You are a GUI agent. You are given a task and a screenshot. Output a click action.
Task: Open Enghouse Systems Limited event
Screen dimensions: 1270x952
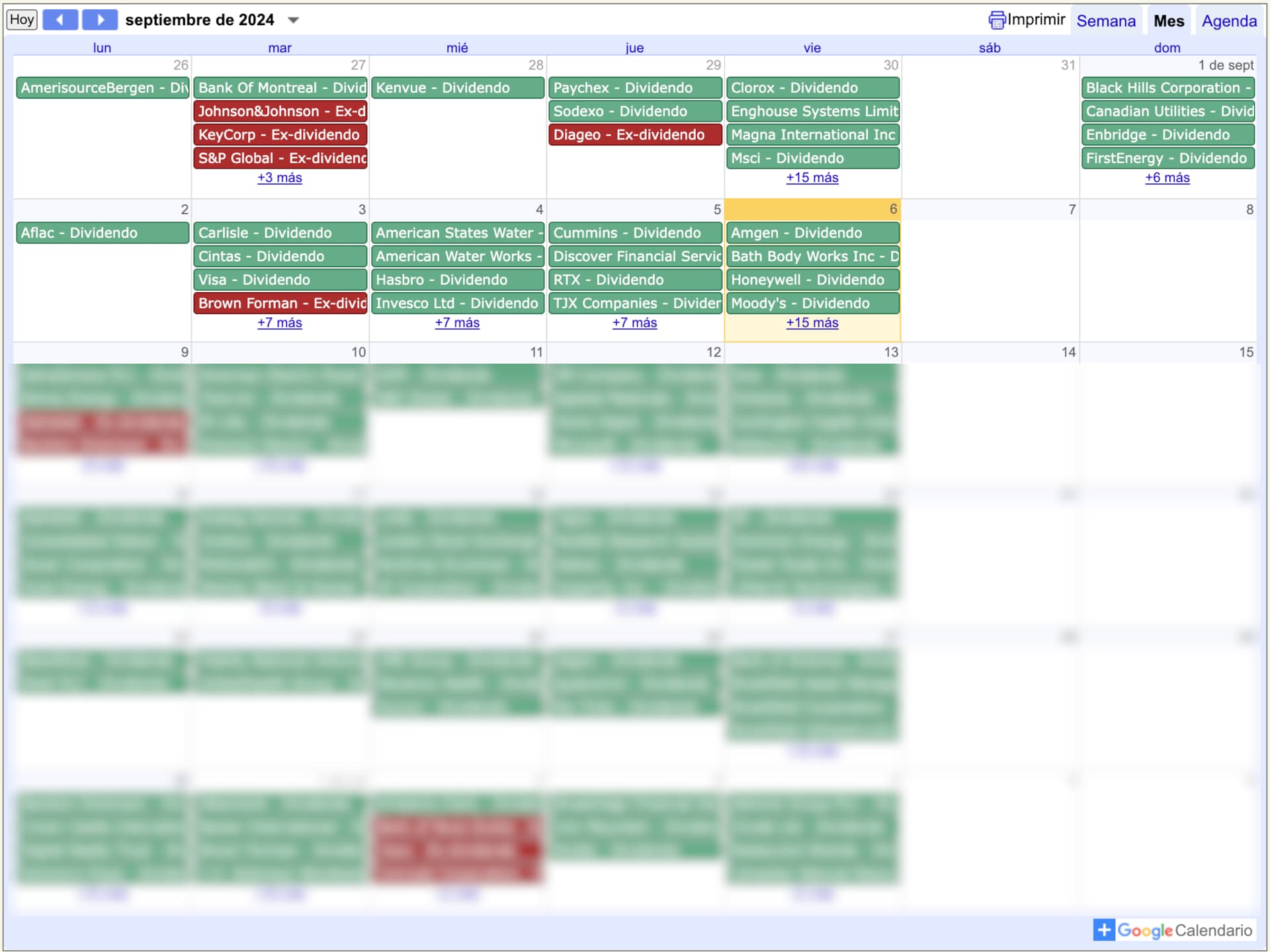[813, 111]
